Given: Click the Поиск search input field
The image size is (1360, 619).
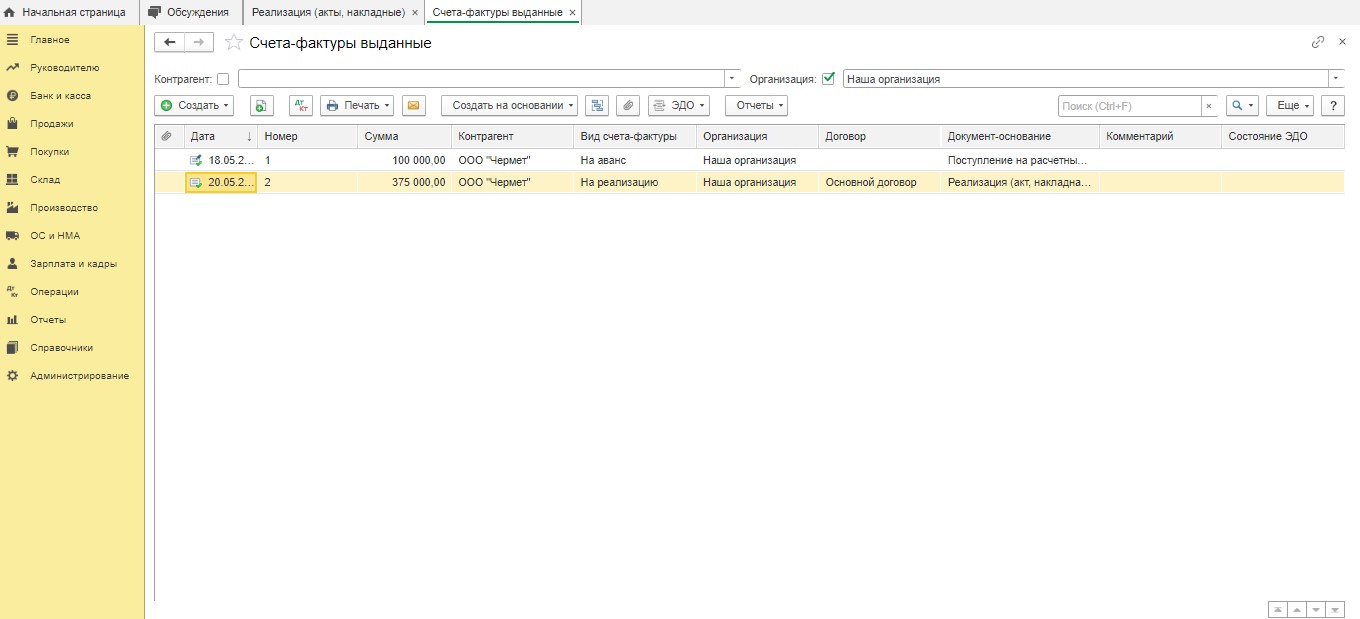Looking at the screenshot, I should tap(1128, 106).
